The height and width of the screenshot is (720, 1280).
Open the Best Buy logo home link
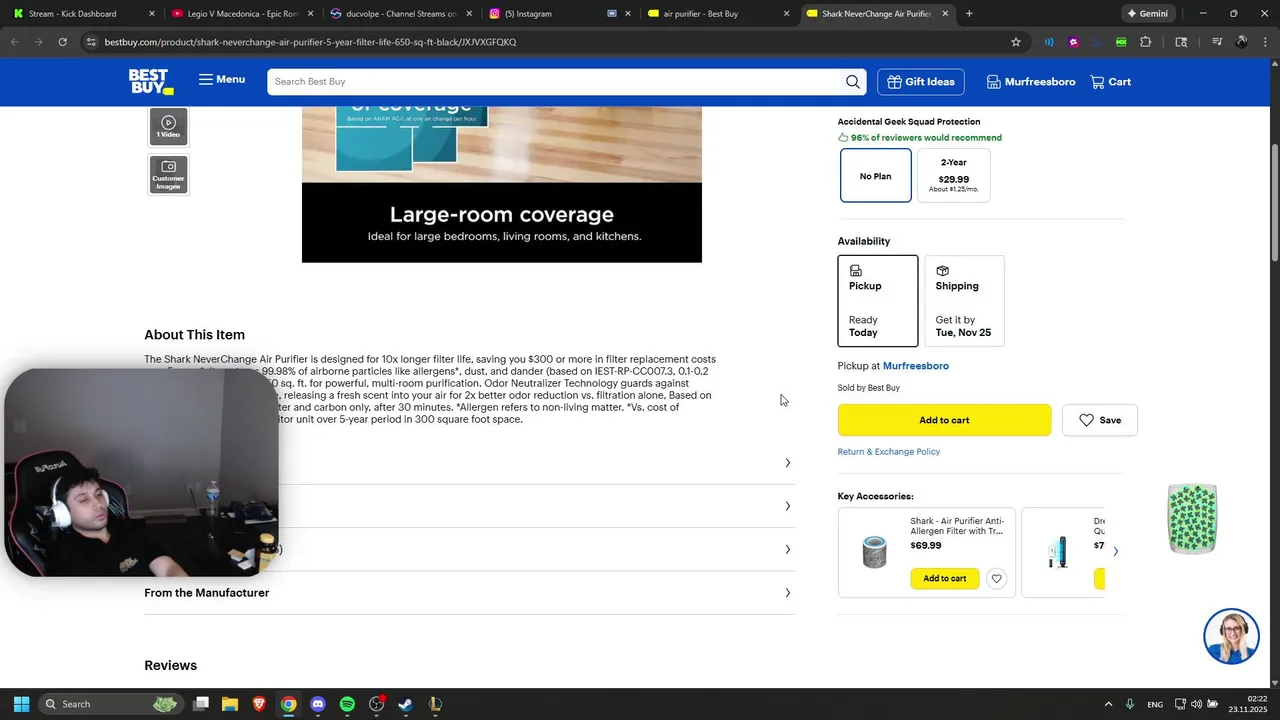coord(150,82)
